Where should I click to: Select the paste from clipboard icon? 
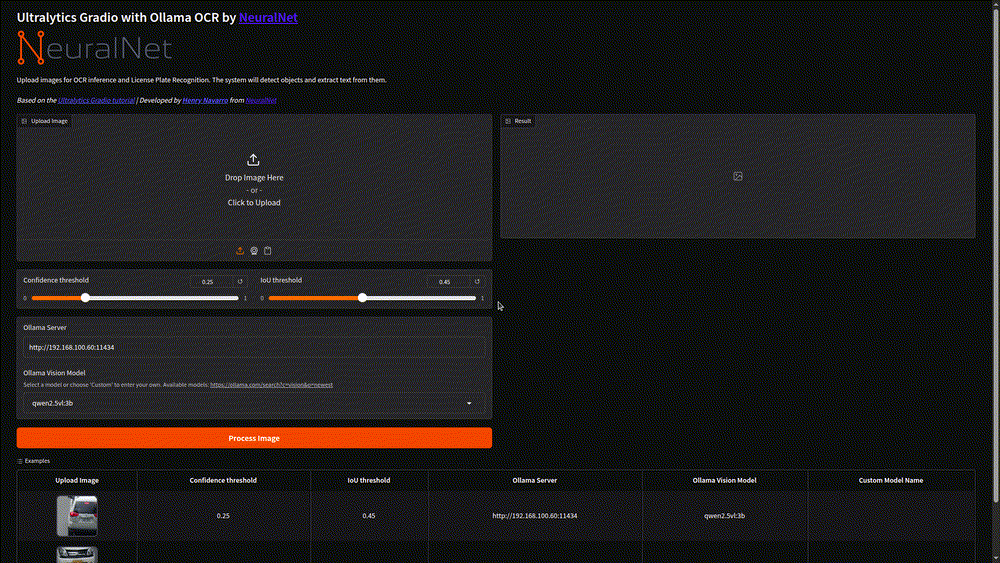(268, 251)
